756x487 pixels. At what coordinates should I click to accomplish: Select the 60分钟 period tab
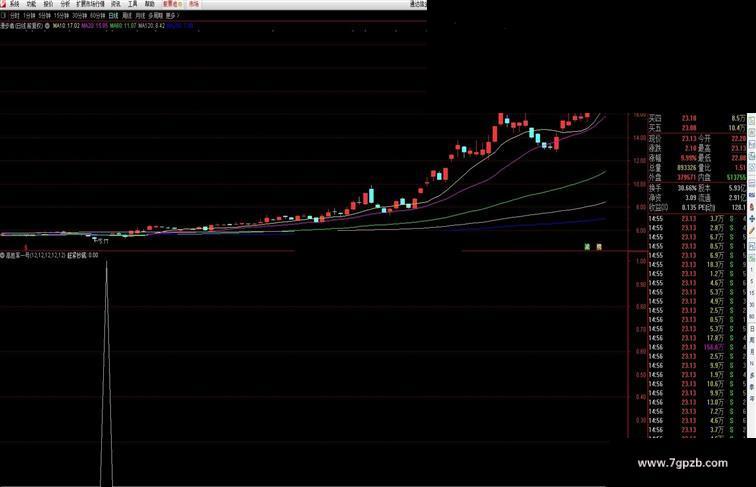(97, 16)
